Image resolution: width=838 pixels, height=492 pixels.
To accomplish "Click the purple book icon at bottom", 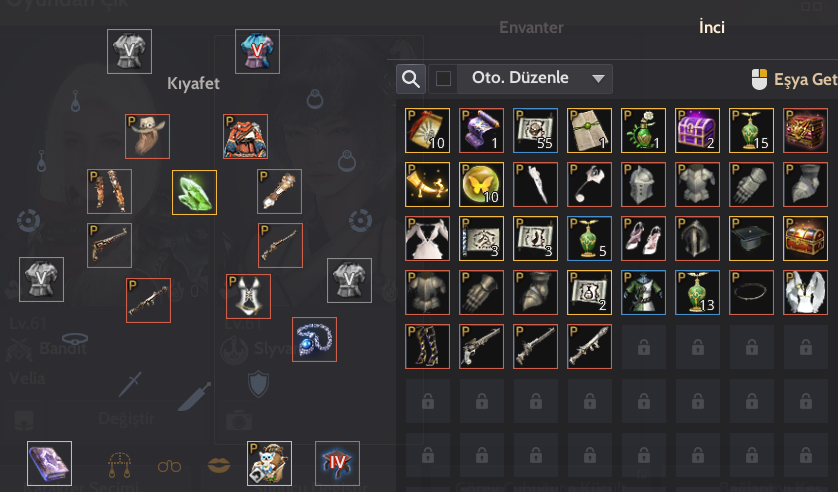I will [49, 463].
